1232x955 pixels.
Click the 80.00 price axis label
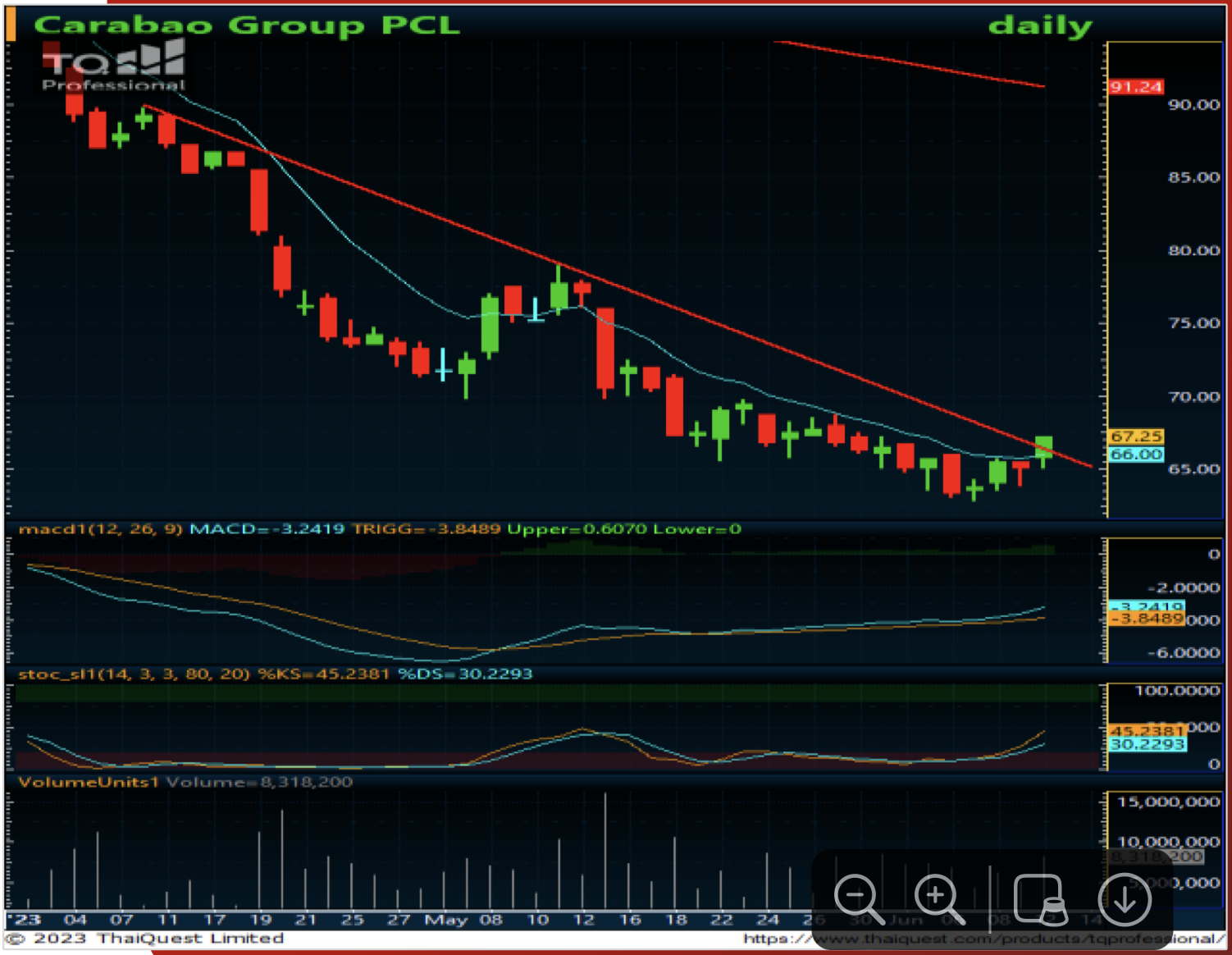pos(1193,250)
